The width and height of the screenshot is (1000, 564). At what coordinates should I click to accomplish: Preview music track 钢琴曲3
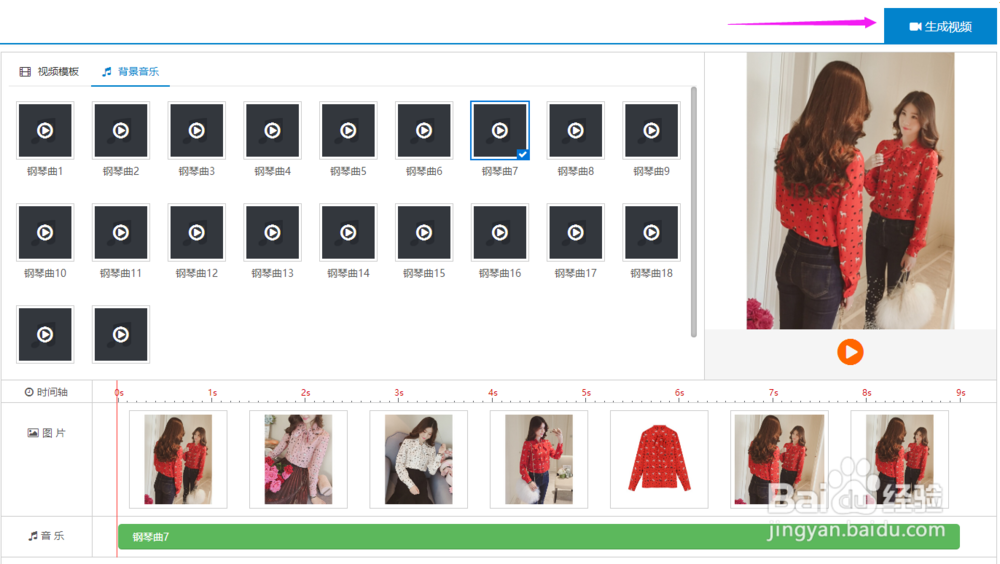point(196,130)
